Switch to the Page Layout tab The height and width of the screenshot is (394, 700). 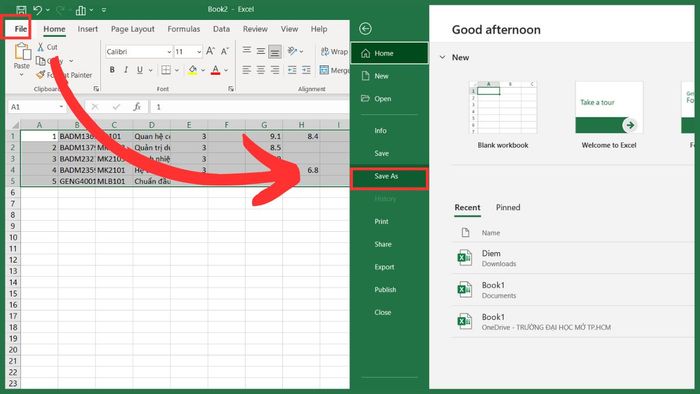pos(133,29)
